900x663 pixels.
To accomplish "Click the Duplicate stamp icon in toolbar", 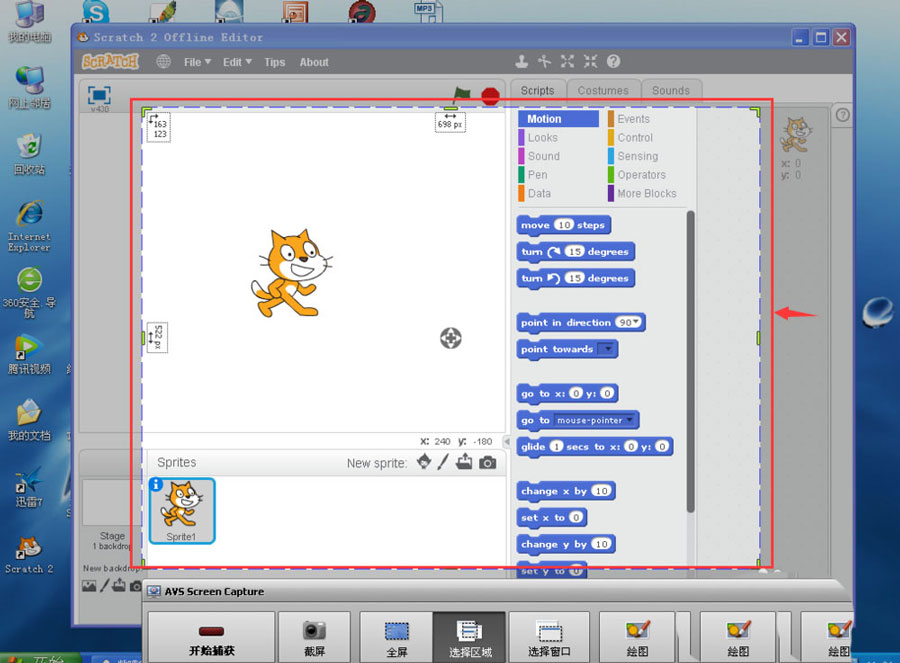I will click(521, 61).
